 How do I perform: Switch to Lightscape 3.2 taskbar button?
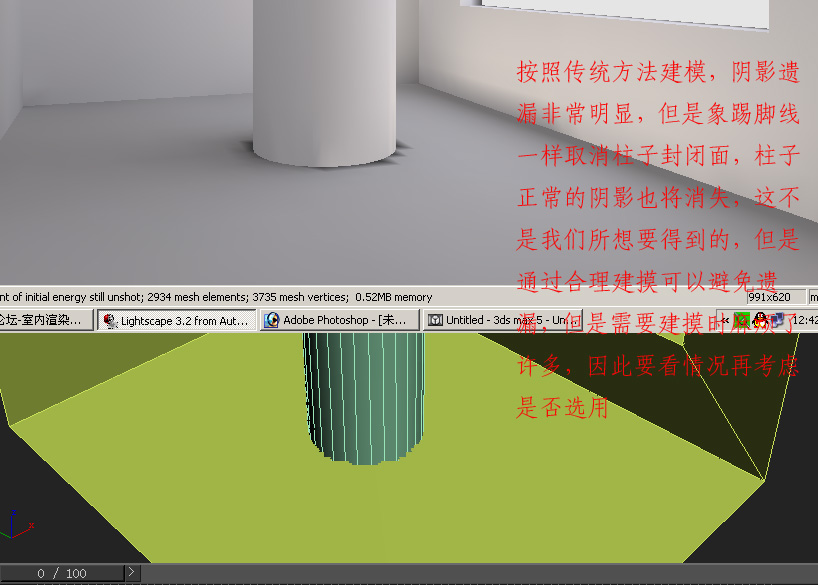[x=177, y=320]
